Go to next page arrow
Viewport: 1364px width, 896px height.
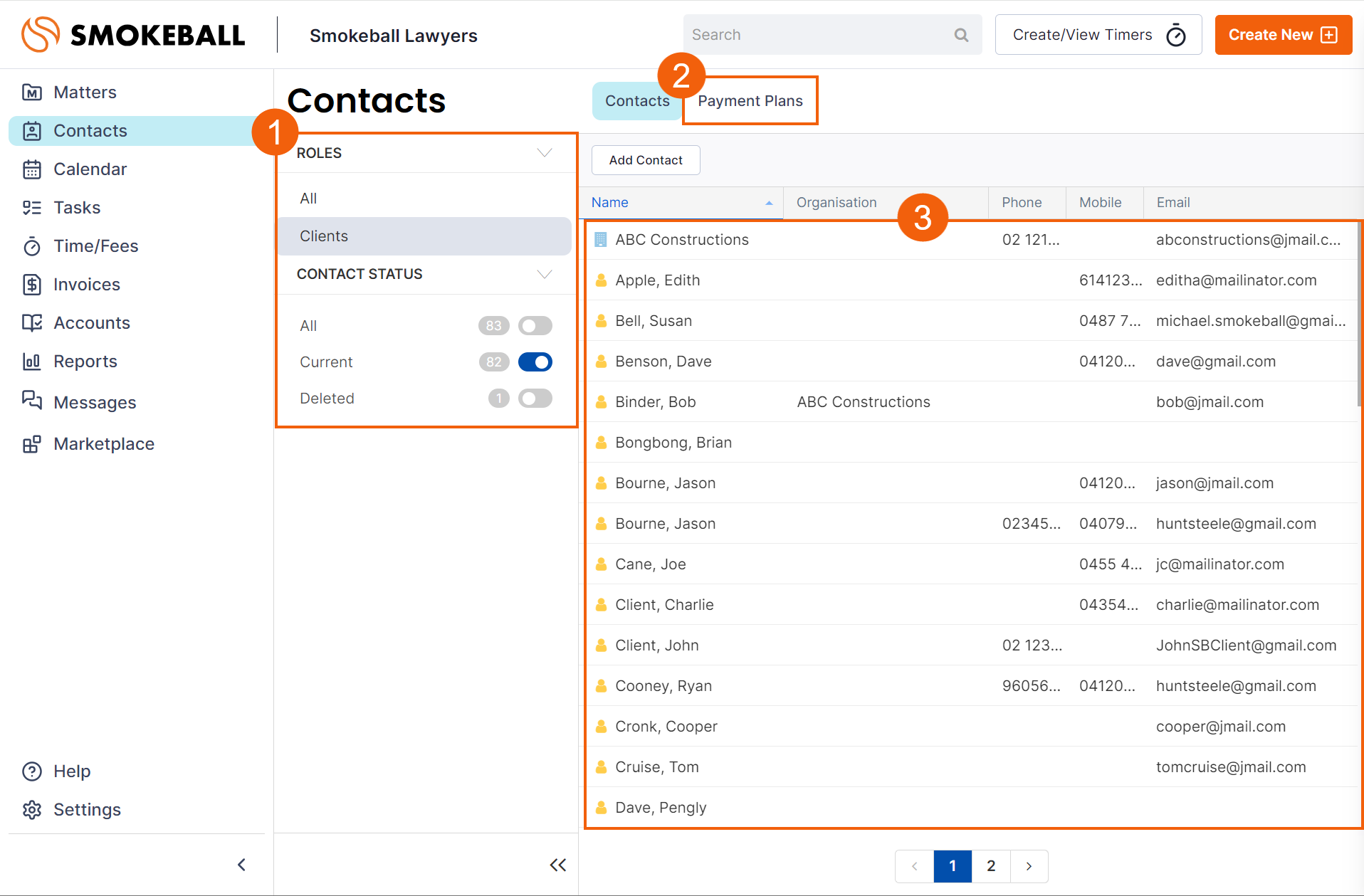tap(1029, 866)
